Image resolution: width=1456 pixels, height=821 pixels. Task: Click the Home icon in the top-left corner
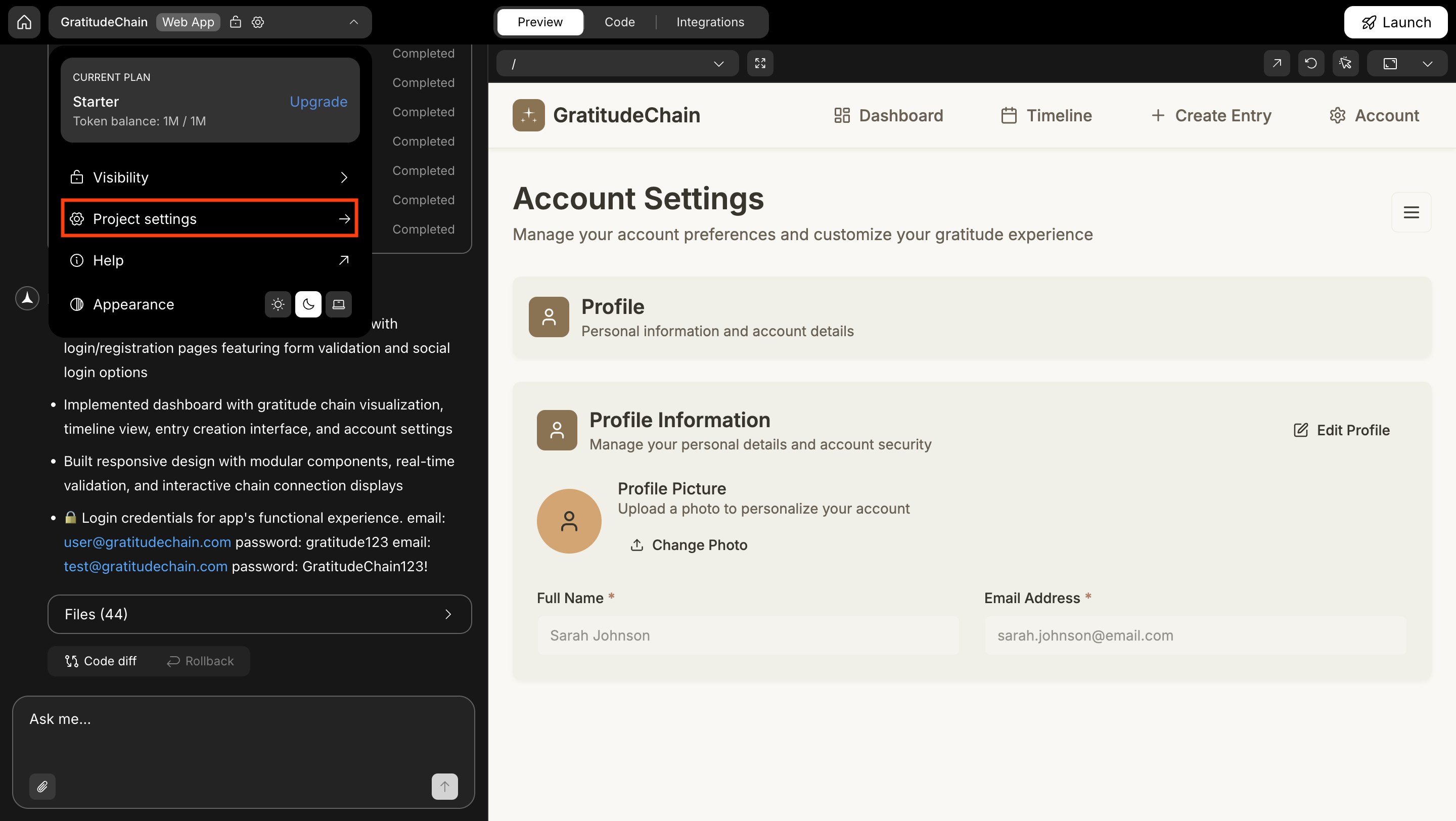[24, 22]
